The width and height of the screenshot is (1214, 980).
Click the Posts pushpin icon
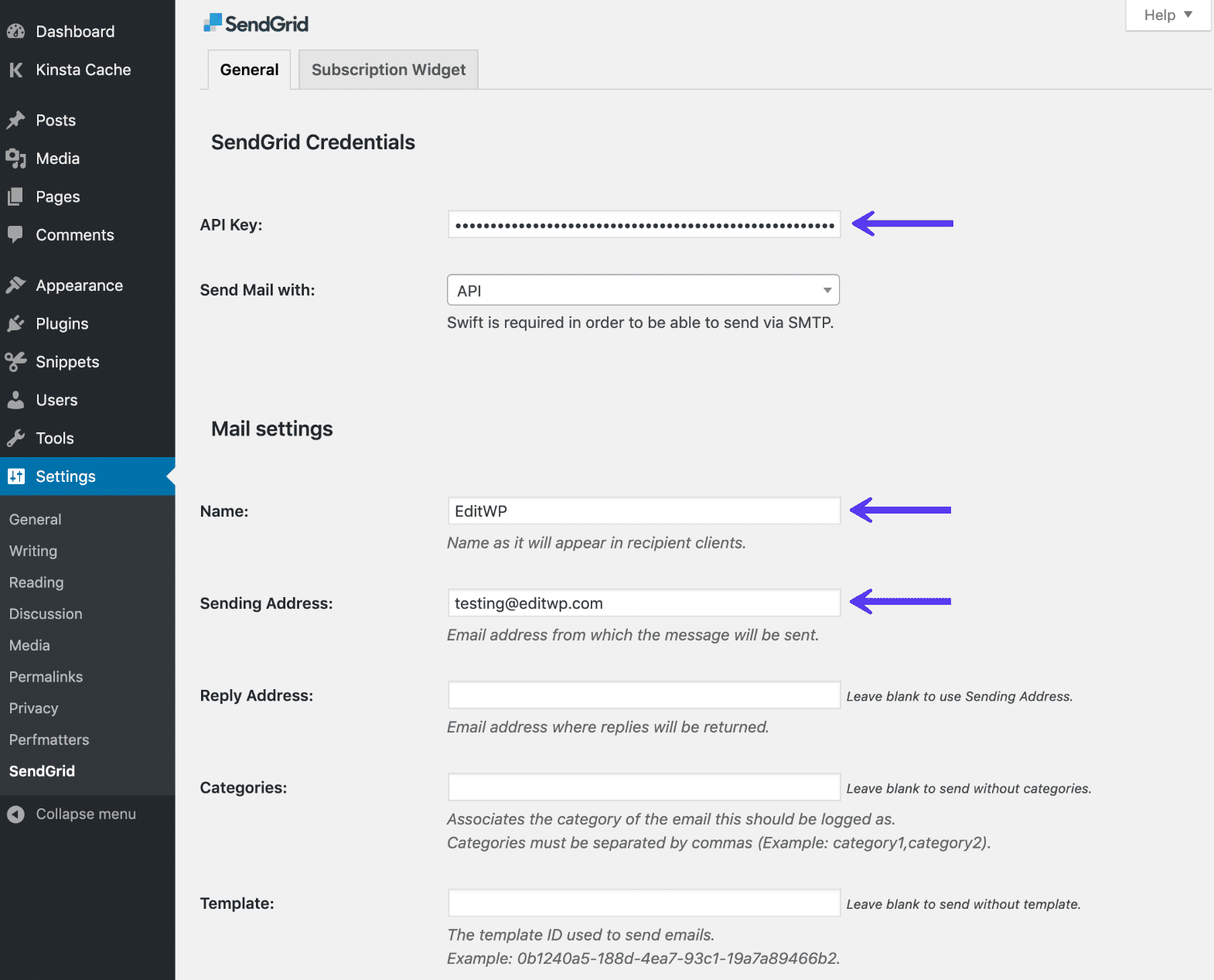coord(15,120)
